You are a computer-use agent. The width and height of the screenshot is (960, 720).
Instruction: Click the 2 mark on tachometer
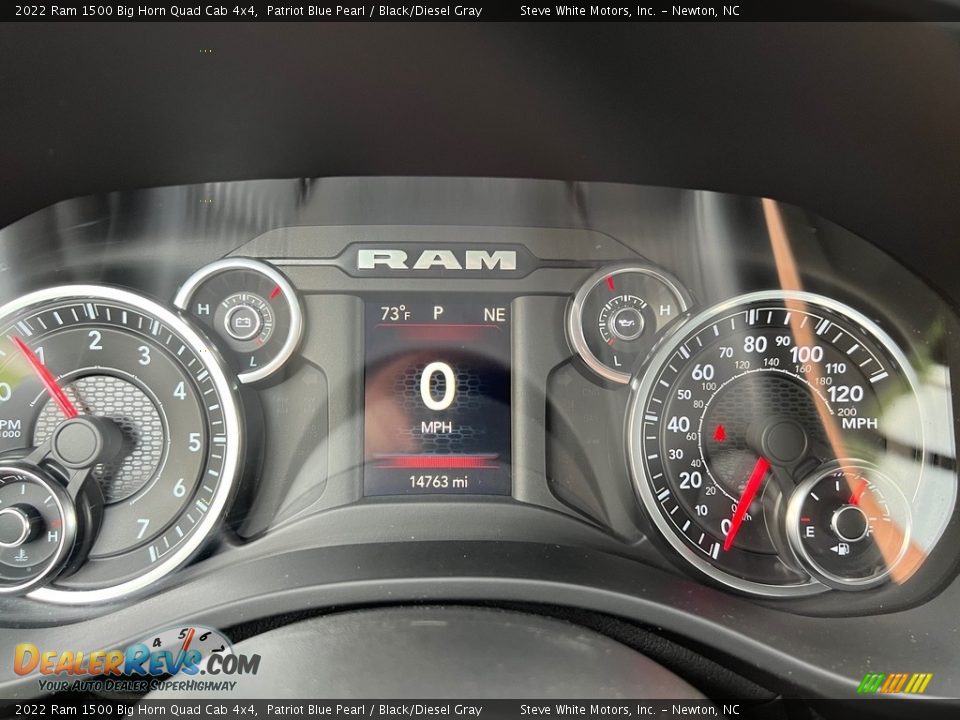tap(95, 340)
